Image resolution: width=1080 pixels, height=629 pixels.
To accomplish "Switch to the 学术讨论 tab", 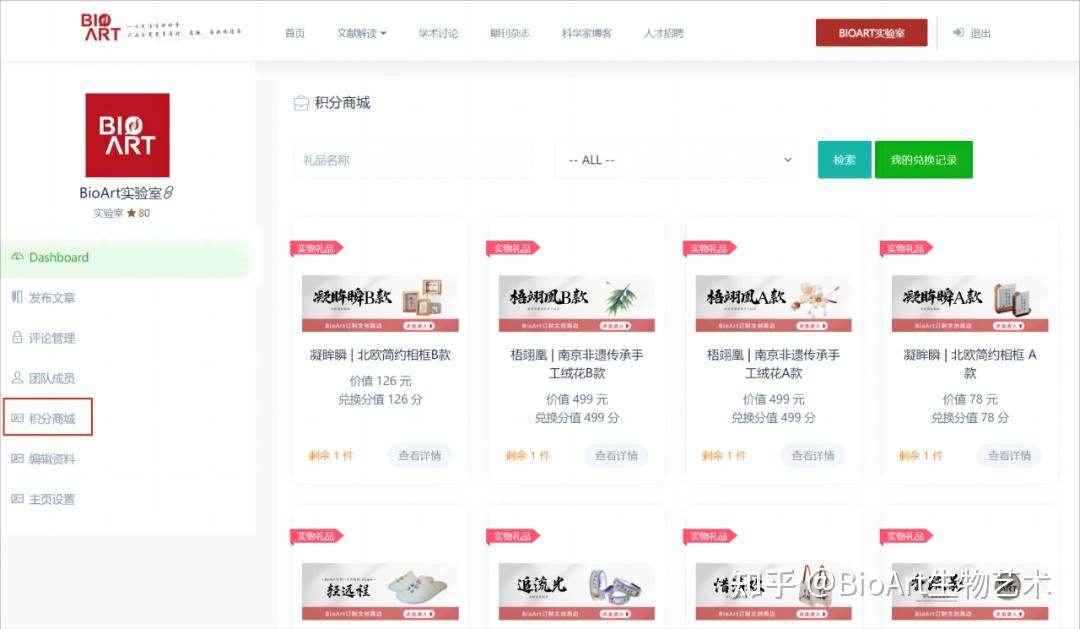I will click(438, 32).
